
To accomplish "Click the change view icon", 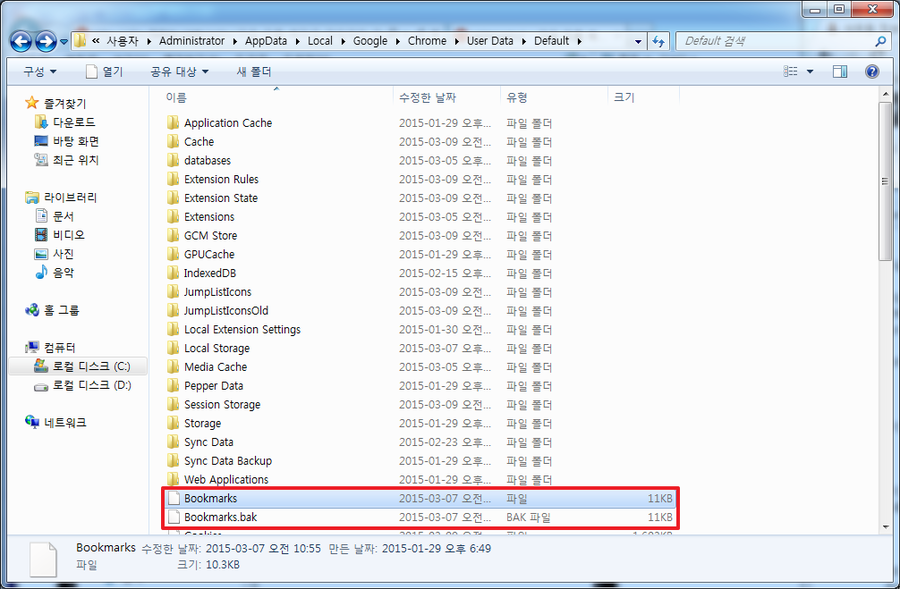I will pyautogui.click(x=792, y=72).
